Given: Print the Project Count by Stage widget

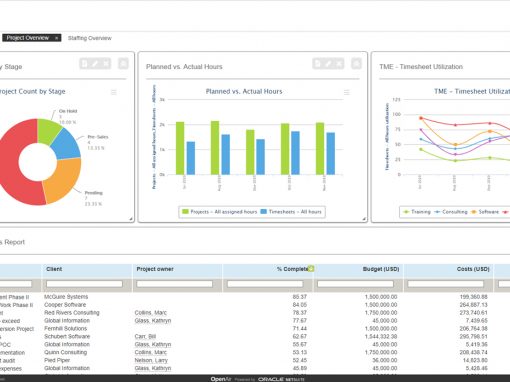Looking at the screenshot, I should [x=123, y=63].
